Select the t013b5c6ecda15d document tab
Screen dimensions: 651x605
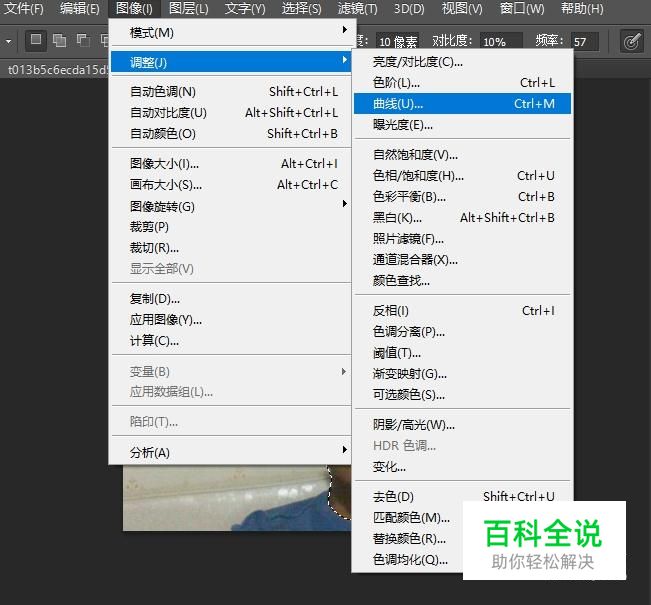(56, 69)
